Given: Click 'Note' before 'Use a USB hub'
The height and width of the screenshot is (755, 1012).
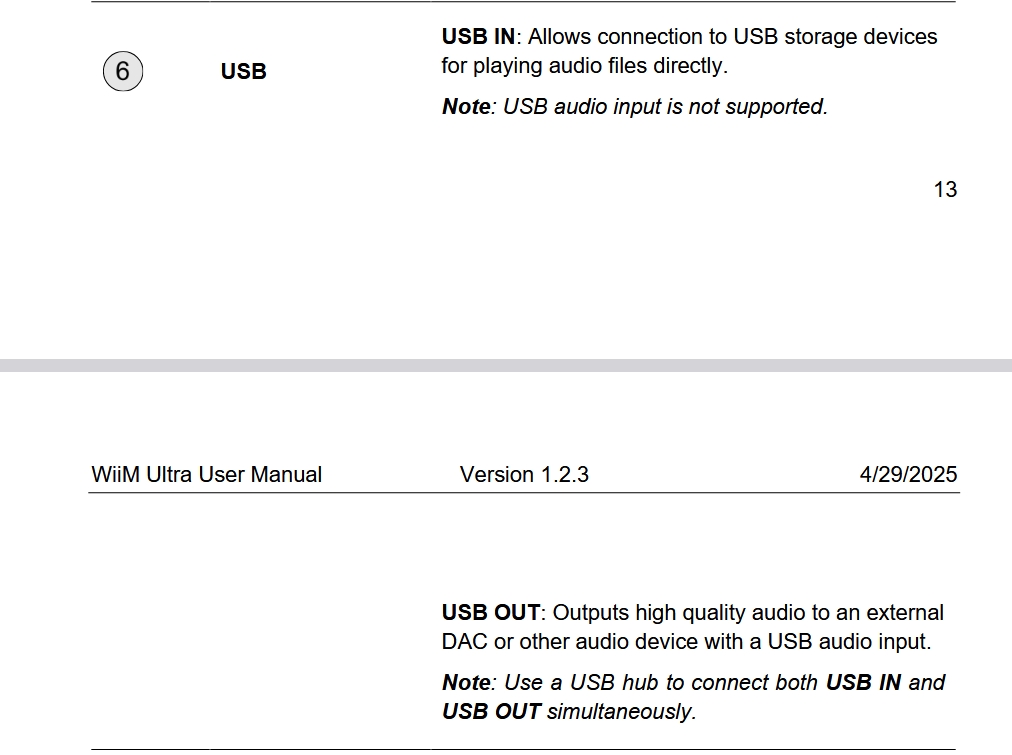Looking at the screenshot, I should pos(466,683).
